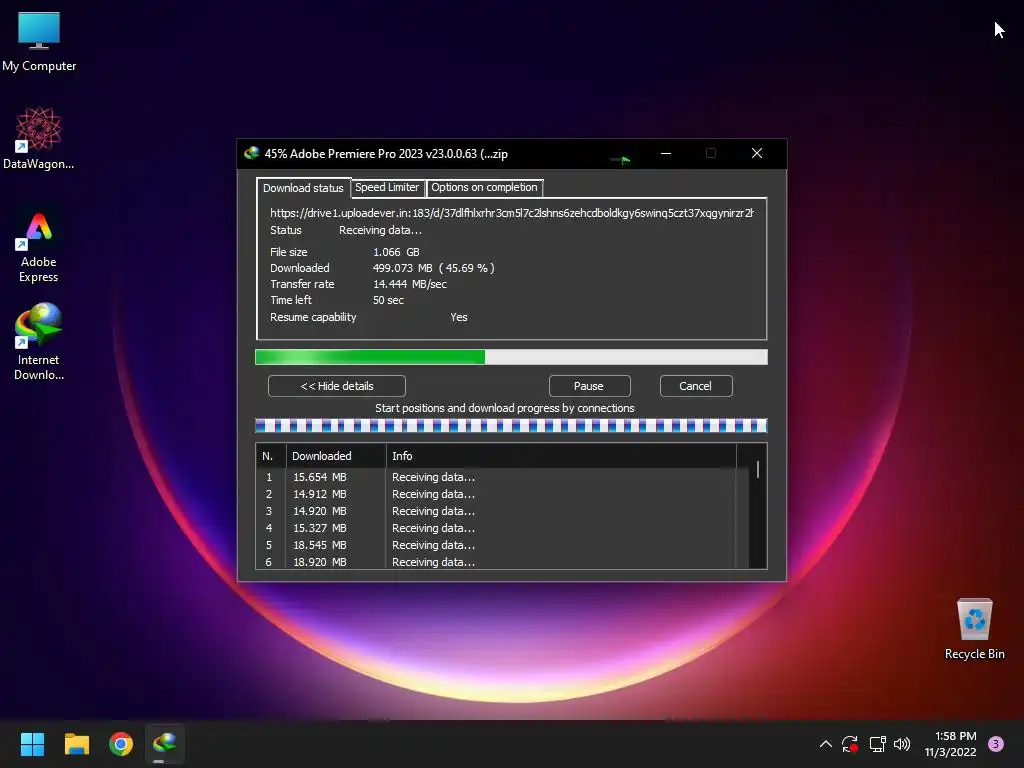
Task: Switch to the Speed Limiter tab
Action: pos(387,187)
